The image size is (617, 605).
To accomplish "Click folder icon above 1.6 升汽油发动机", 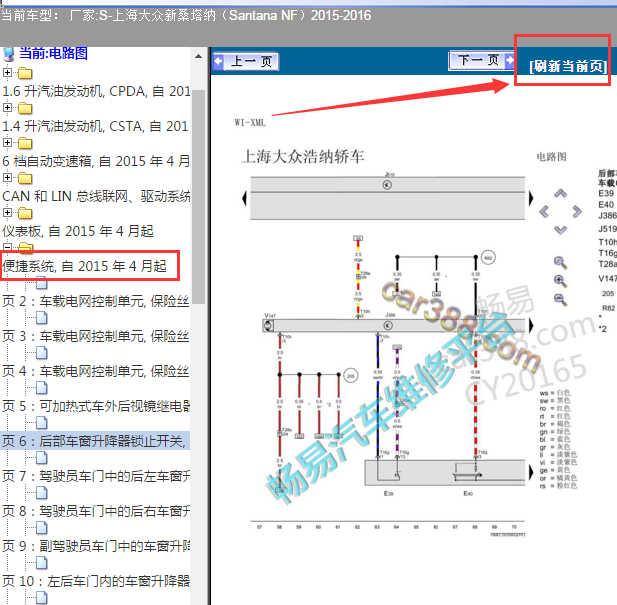I will pyautogui.click(x=25, y=73).
